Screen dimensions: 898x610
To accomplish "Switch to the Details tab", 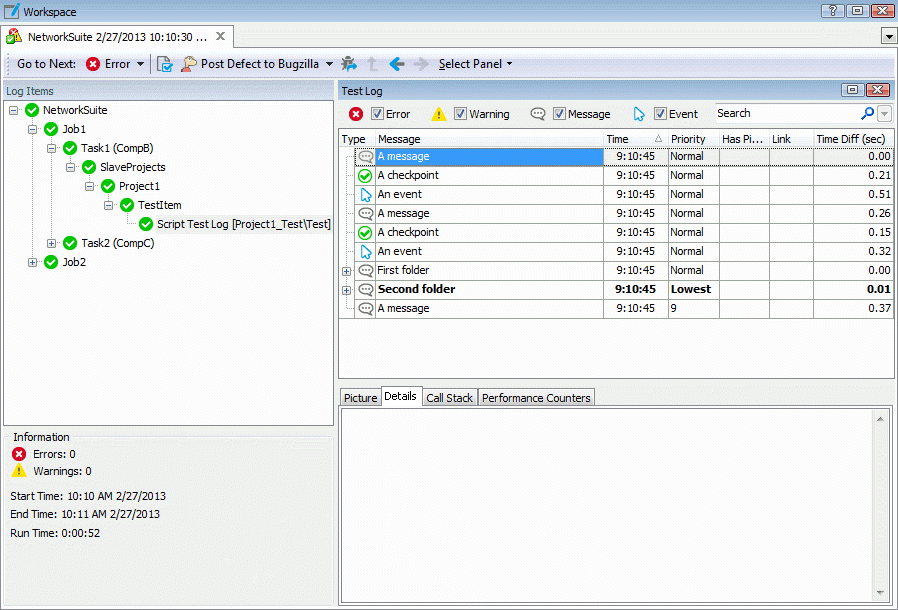I will click(x=400, y=396).
